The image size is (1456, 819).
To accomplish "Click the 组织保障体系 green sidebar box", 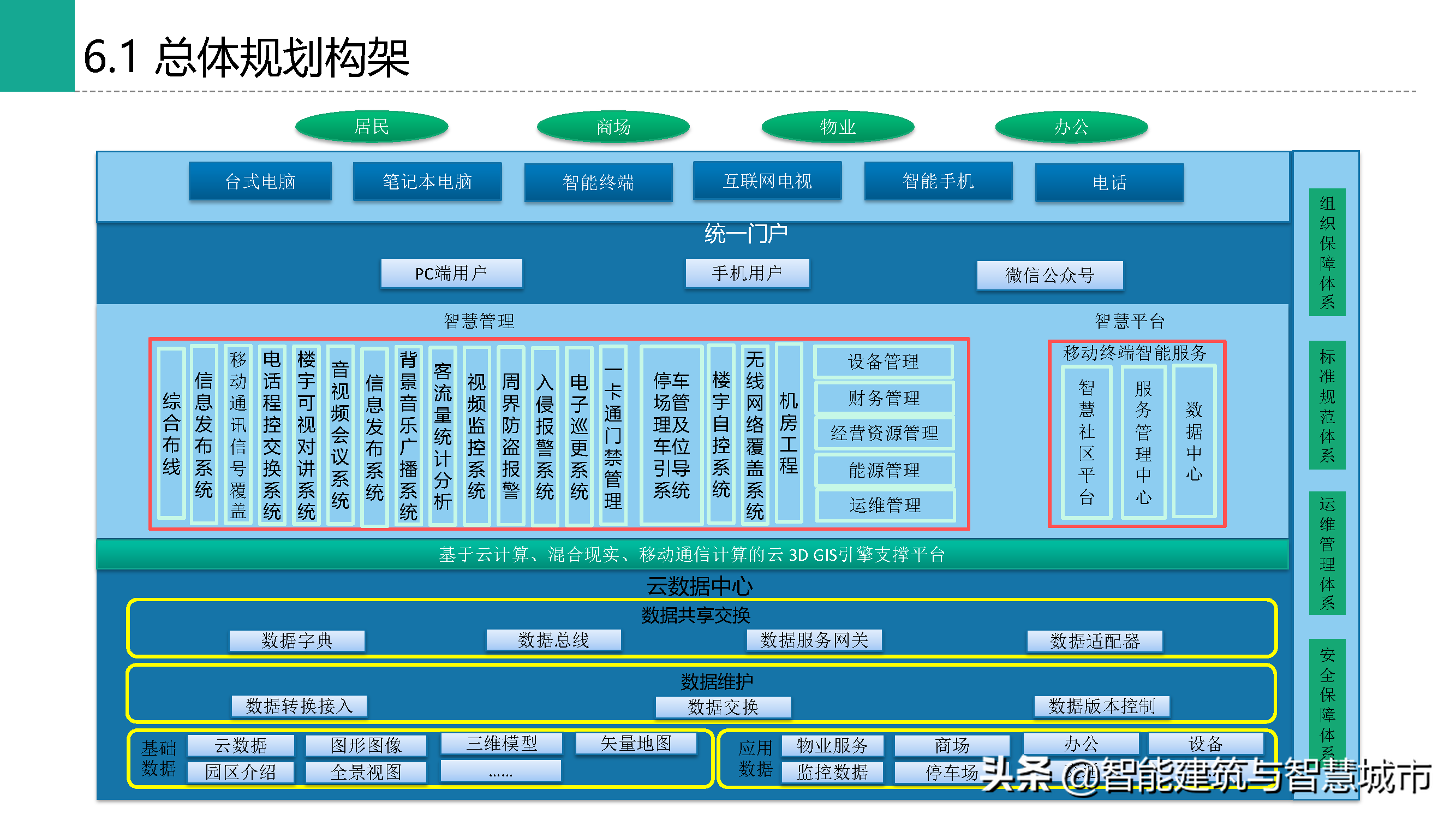I will [1327, 252].
